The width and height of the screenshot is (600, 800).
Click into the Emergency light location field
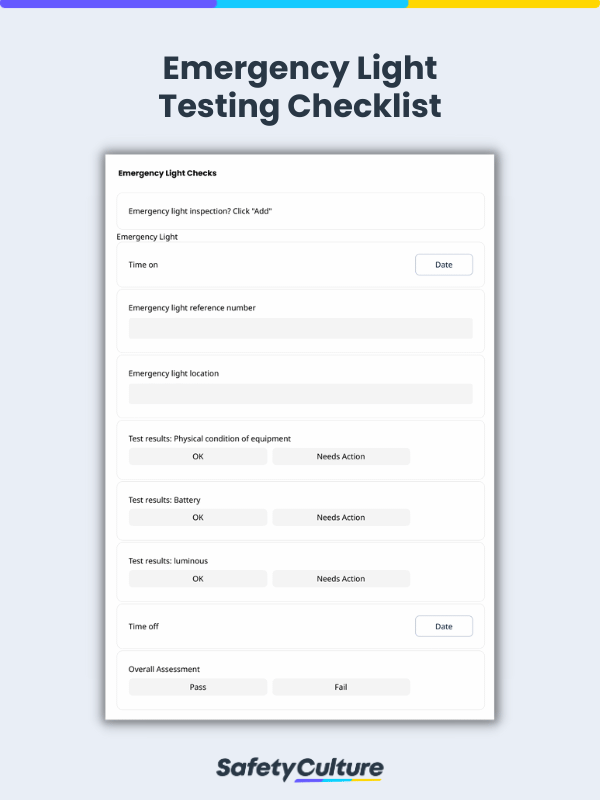[x=301, y=394]
